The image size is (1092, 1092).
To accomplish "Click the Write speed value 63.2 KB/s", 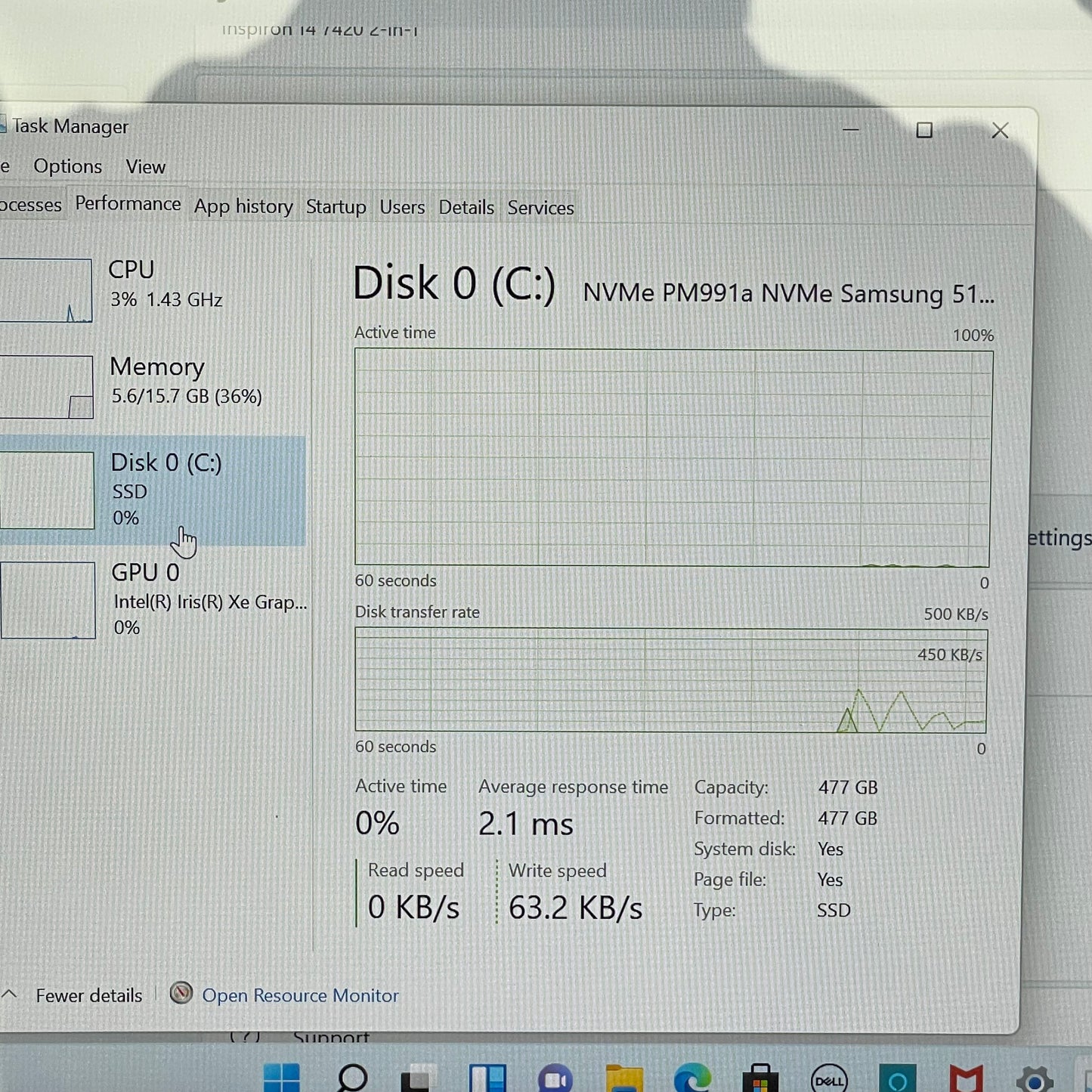I will pos(576,908).
